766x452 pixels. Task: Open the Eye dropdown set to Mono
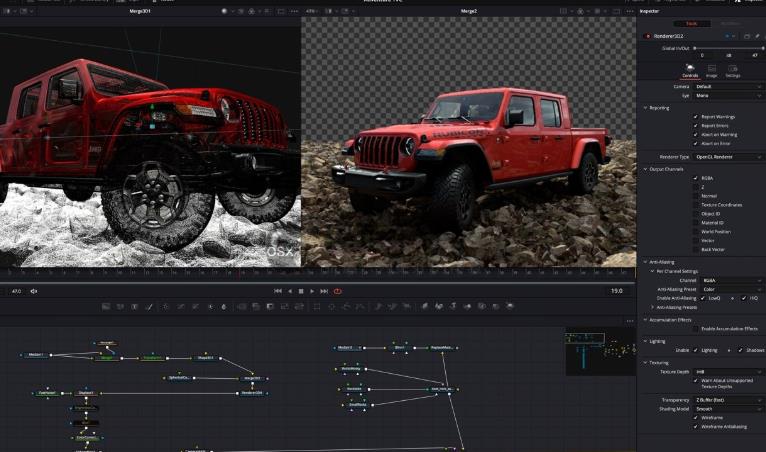pyautogui.click(x=728, y=96)
